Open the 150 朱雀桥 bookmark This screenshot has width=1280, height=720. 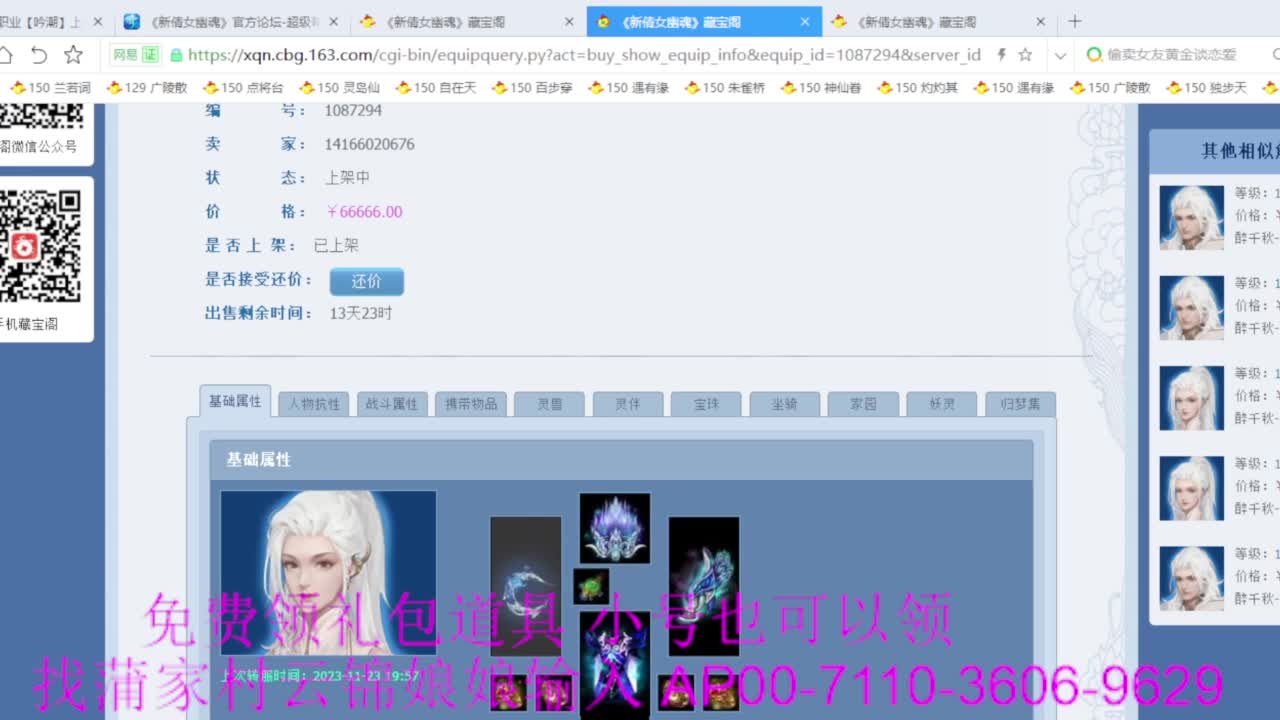pos(724,88)
